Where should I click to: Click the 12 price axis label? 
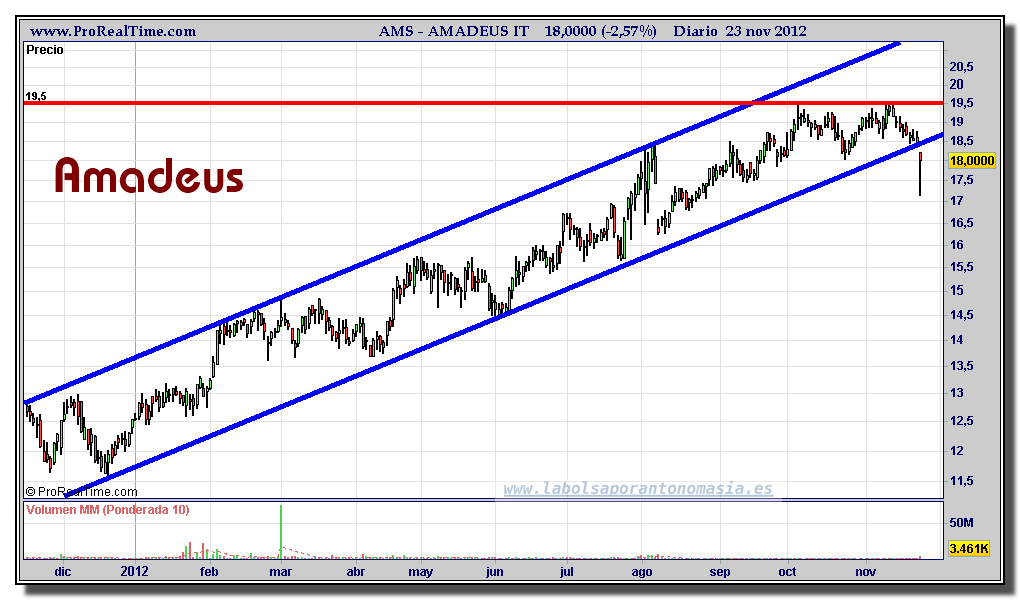click(x=956, y=450)
